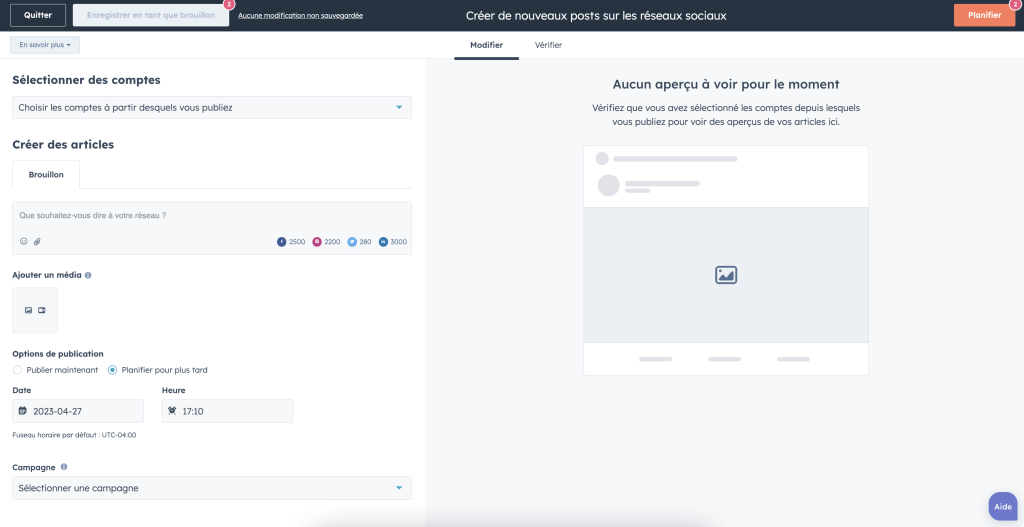1024x527 pixels.
Task: Click the Instagram 2200 character counter icon
Action: coord(317,242)
